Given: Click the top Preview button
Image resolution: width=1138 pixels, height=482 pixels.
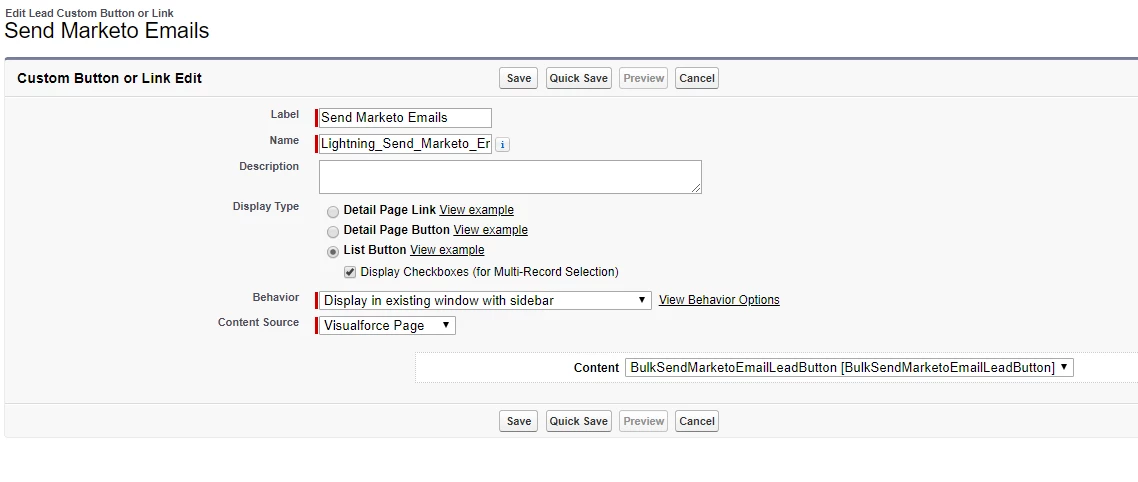Looking at the screenshot, I should [x=644, y=78].
